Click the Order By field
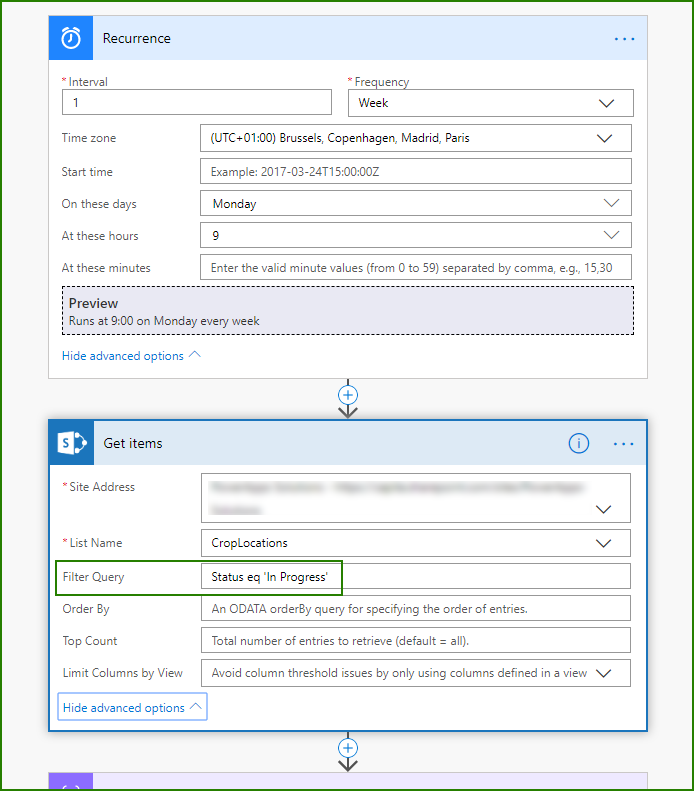 pos(416,608)
